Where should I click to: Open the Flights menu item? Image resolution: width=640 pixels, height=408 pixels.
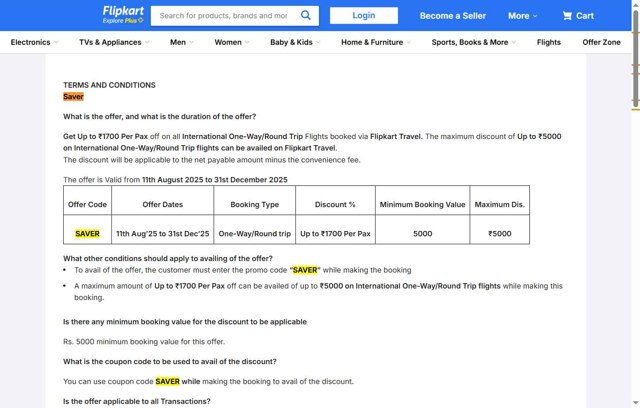(549, 42)
